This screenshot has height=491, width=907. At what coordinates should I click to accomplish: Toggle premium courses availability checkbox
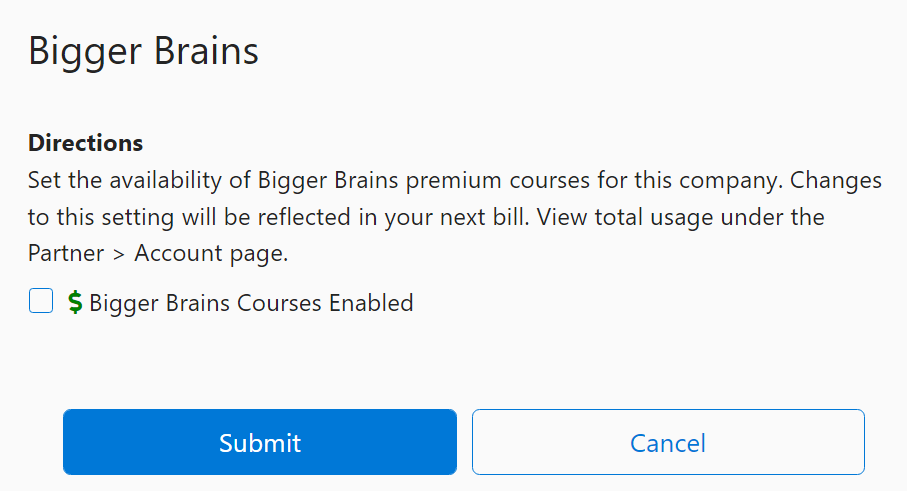click(41, 301)
